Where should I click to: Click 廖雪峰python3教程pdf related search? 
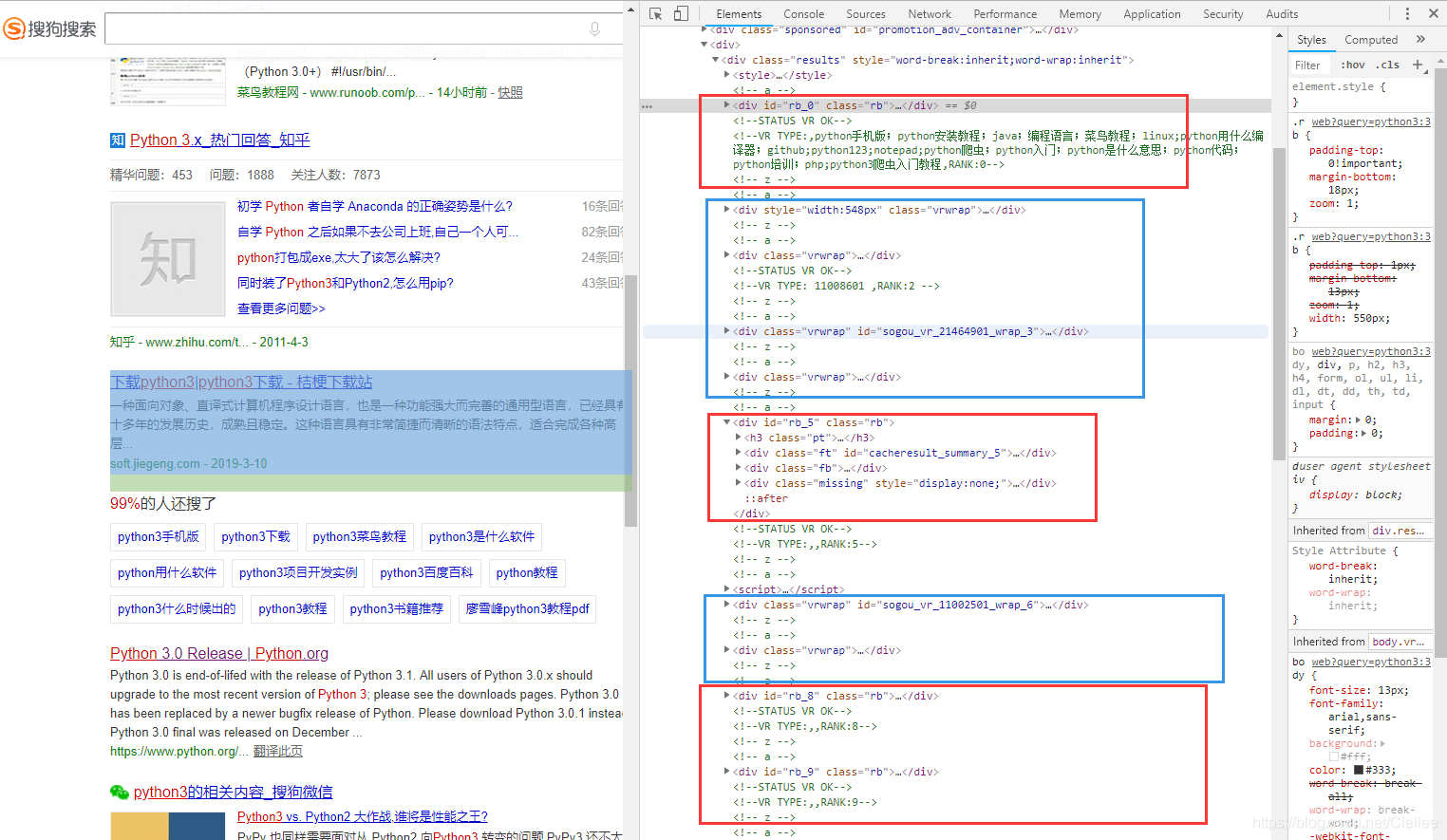[527, 609]
